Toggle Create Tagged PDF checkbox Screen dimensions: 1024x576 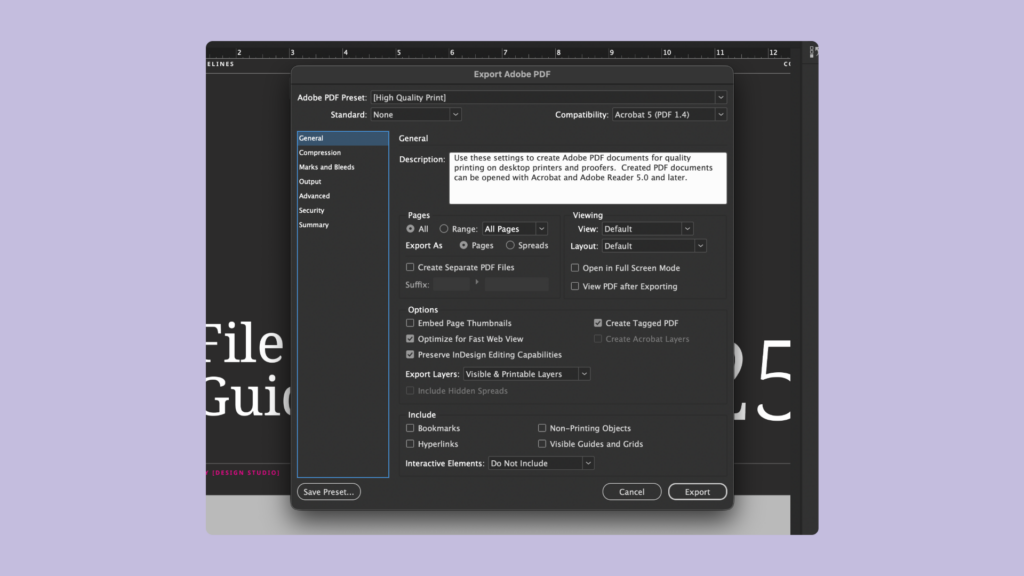(x=598, y=323)
